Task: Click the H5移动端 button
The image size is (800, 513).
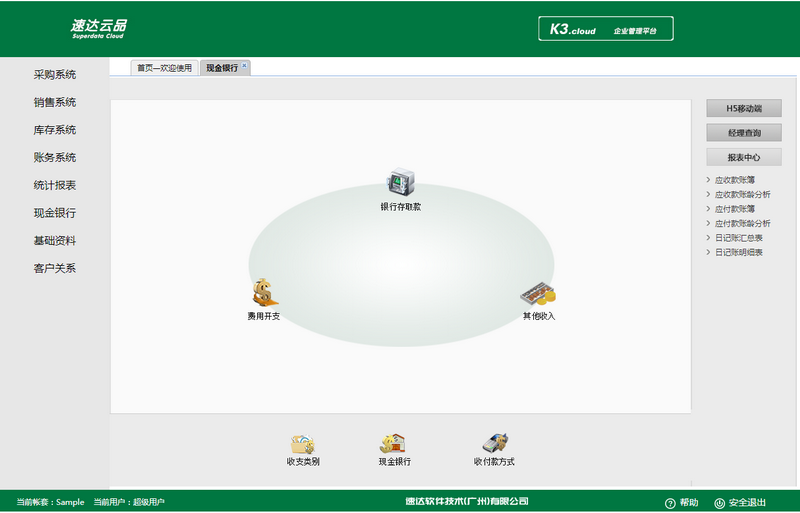Action: pyautogui.click(x=743, y=108)
